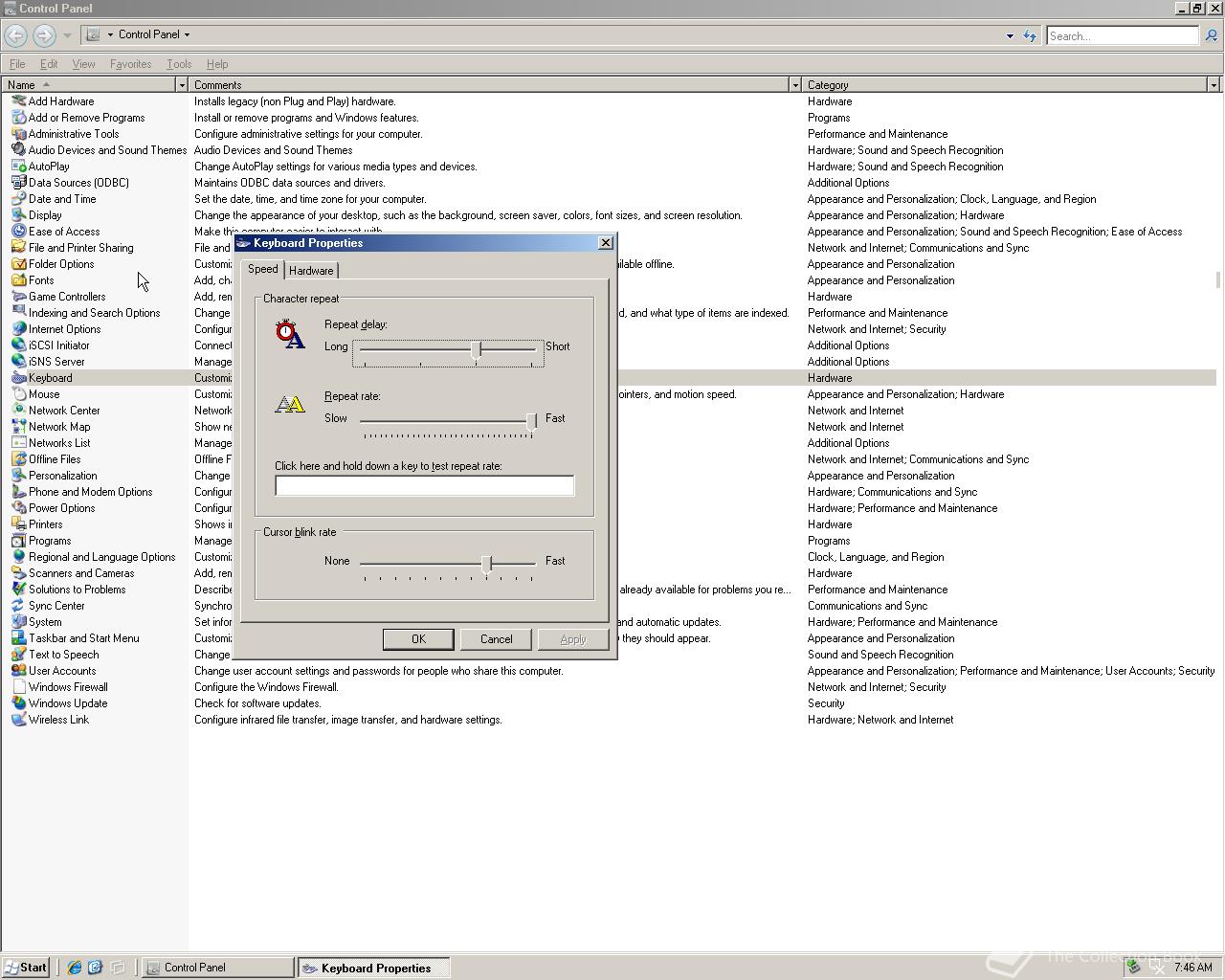Open the Display icon
The image size is (1225, 980).
click(x=18, y=215)
